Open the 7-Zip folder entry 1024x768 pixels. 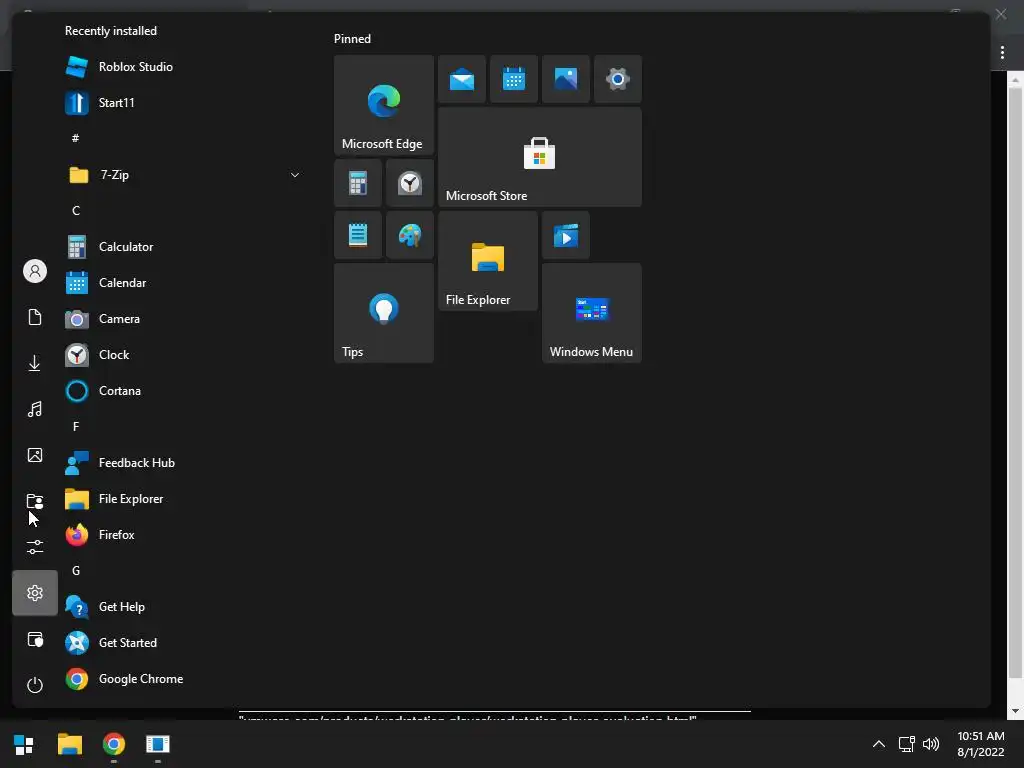pos(183,175)
